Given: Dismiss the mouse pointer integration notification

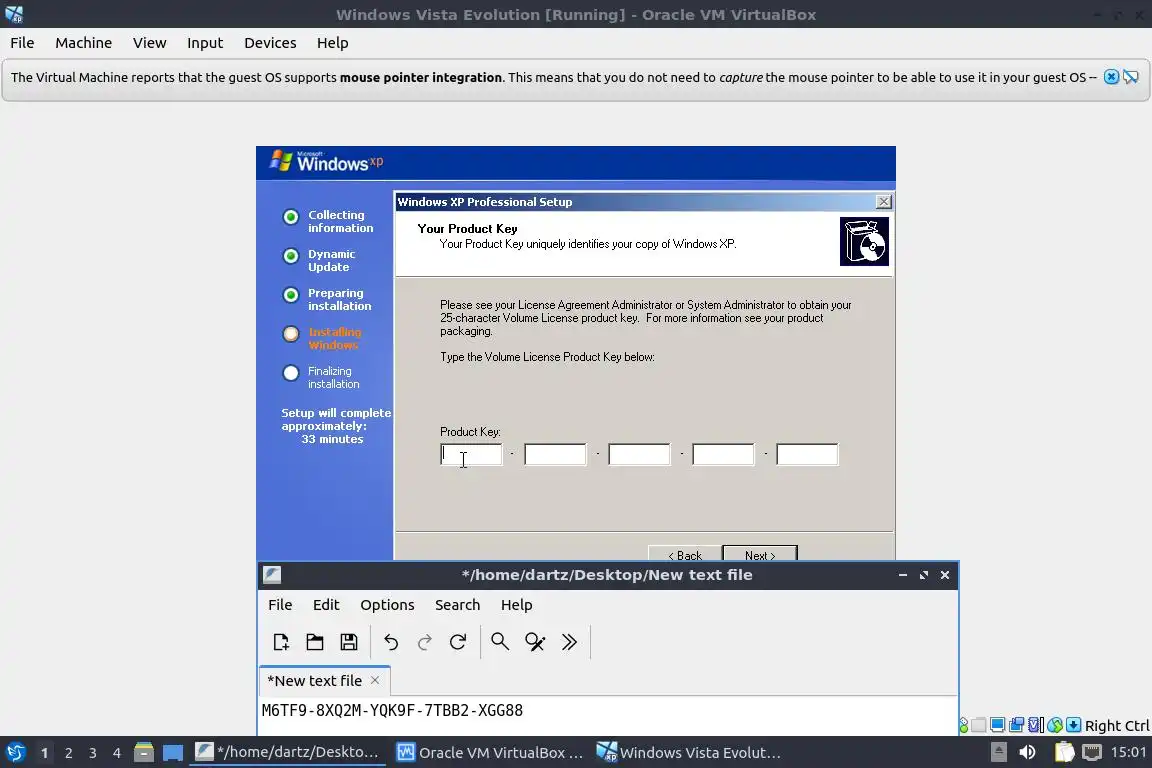Looking at the screenshot, I should [x=1112, y=76].
